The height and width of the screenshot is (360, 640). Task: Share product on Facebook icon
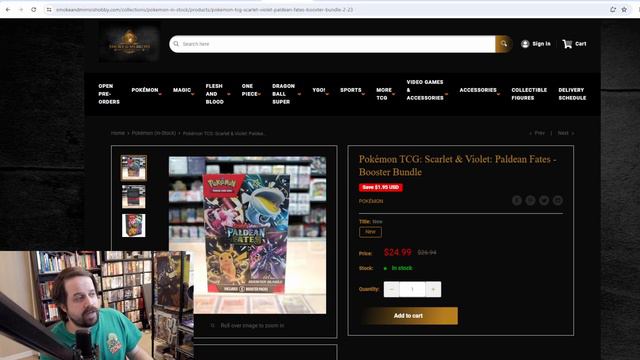[517, 200]
